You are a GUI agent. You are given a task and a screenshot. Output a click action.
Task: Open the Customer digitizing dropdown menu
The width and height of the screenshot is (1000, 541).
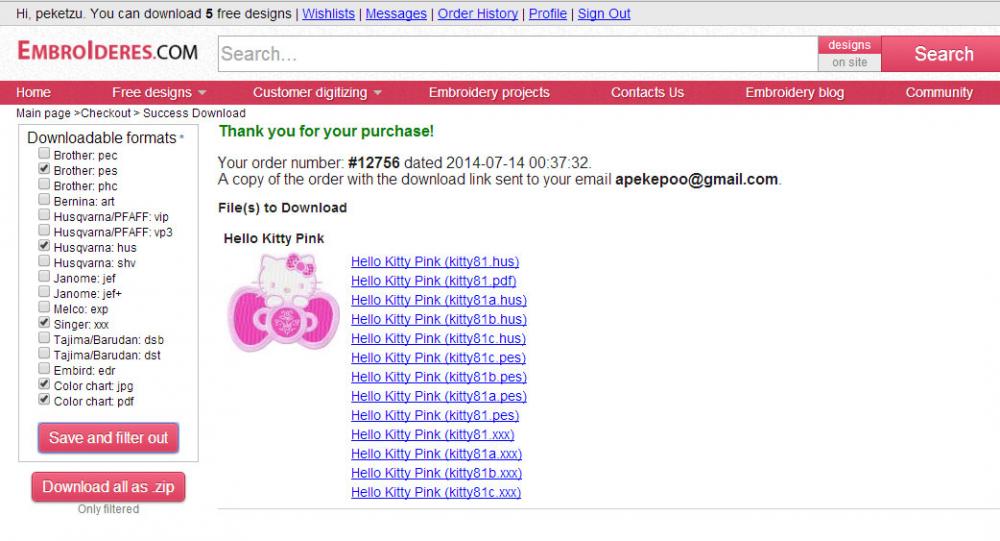click(317, 92)
